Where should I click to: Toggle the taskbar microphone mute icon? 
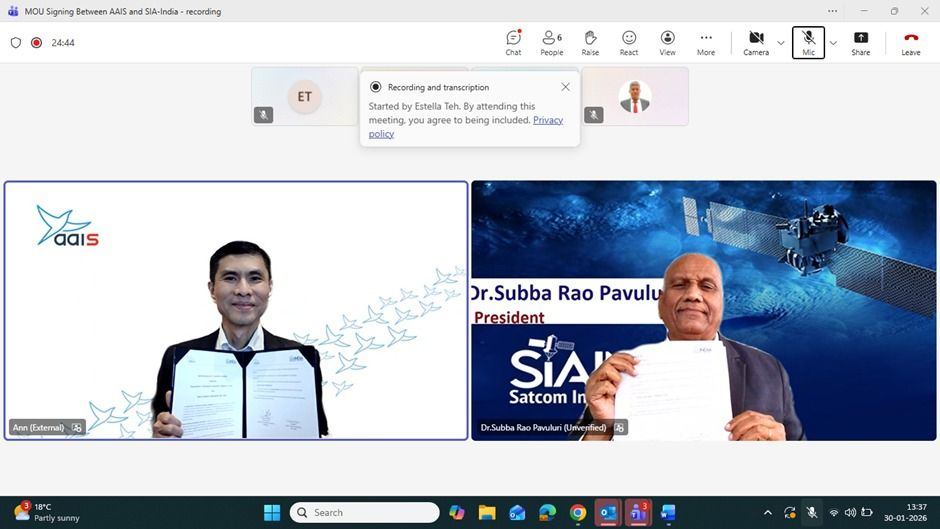click(812, 513)
